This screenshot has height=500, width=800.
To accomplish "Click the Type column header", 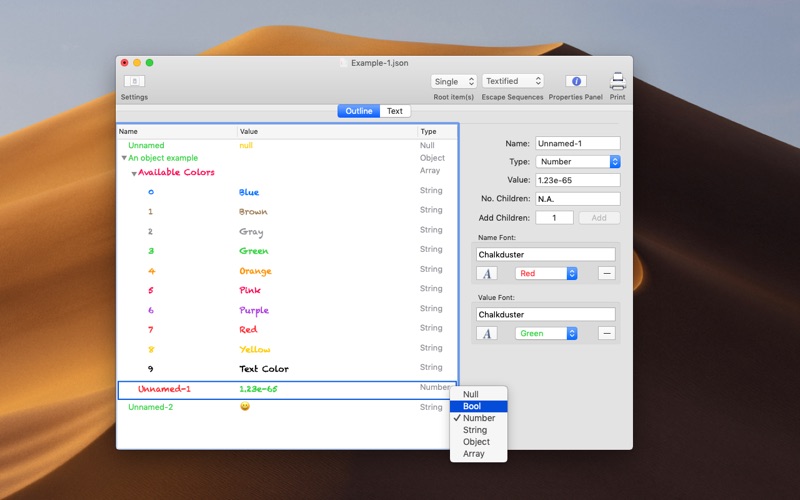I will [438, 132].
